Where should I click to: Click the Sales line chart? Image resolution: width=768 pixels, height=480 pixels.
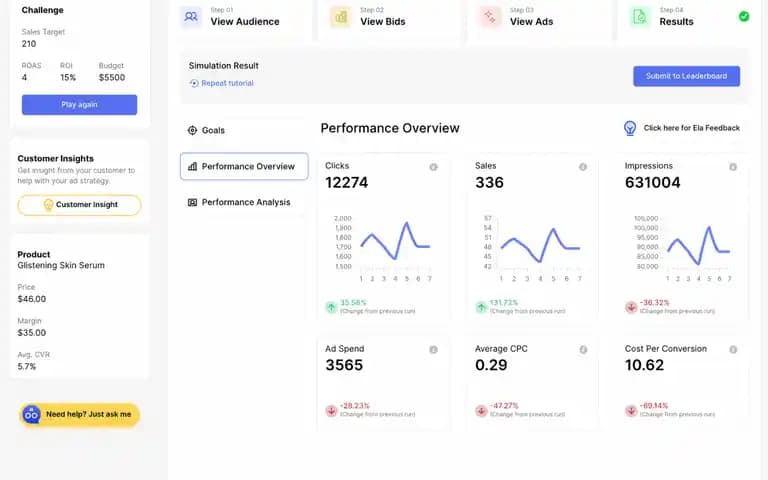pyautogui.click(x=532, y=247)
